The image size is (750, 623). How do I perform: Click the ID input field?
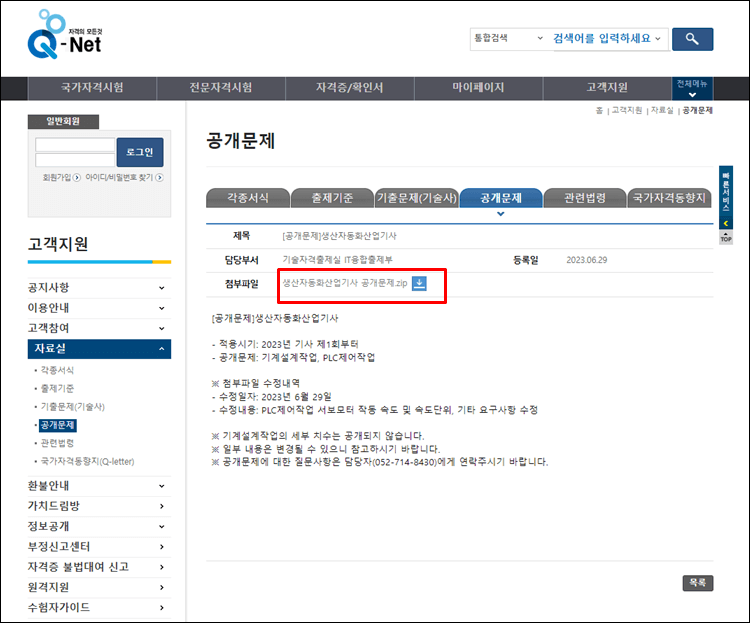pos(75,145)
